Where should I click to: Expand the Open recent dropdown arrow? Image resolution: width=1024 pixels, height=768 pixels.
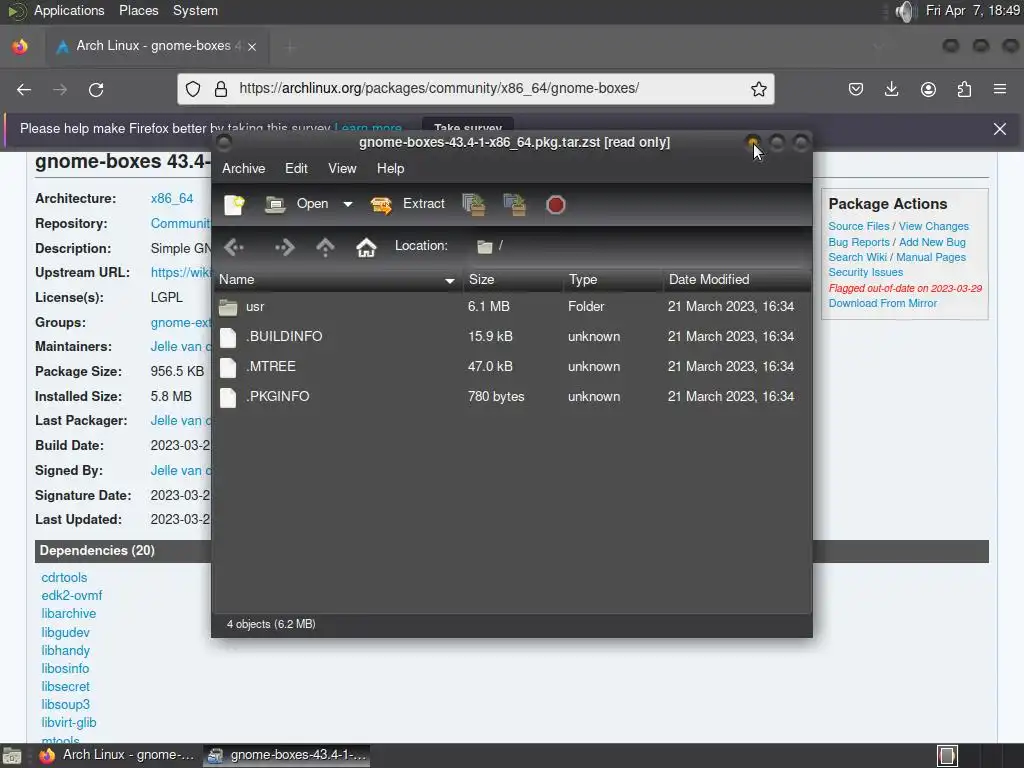[x=348, y=204]
